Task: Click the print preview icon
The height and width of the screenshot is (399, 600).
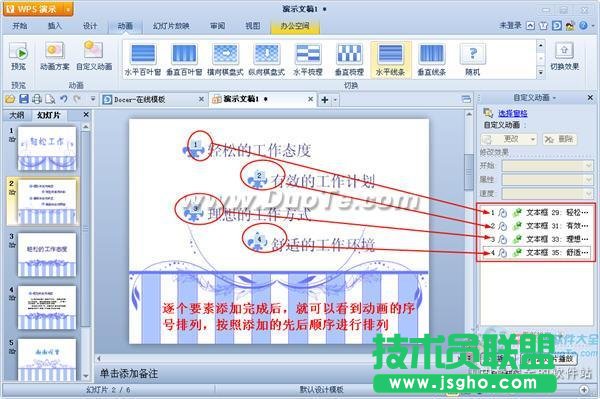Action: pyautogui.click(x=50, y=99)
